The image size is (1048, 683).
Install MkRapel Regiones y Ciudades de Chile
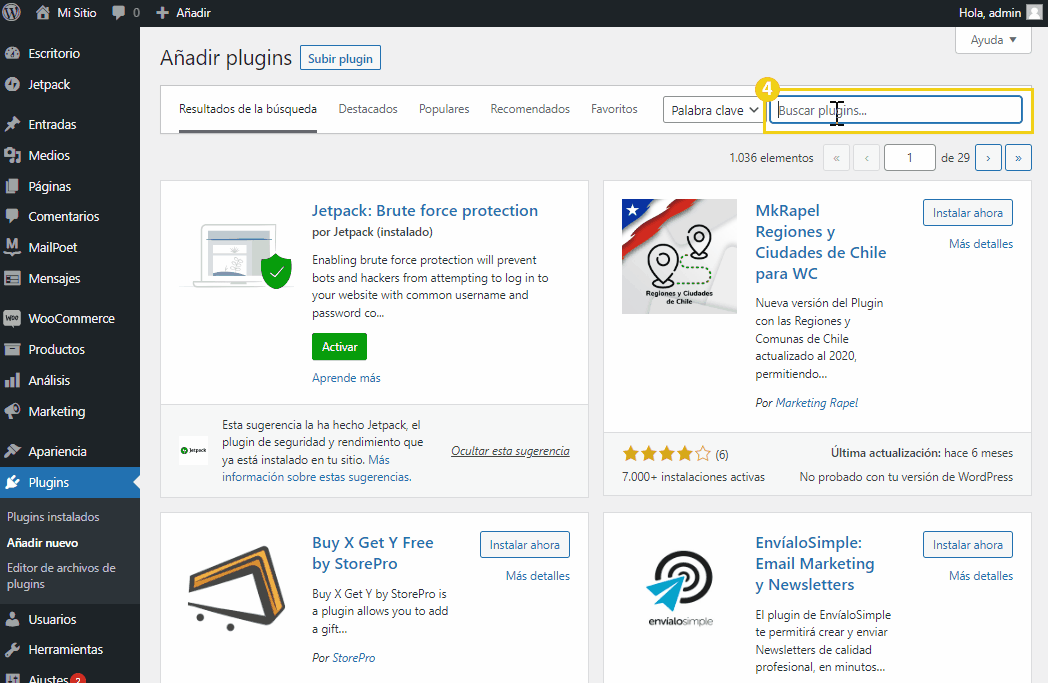tap(968, 213)
